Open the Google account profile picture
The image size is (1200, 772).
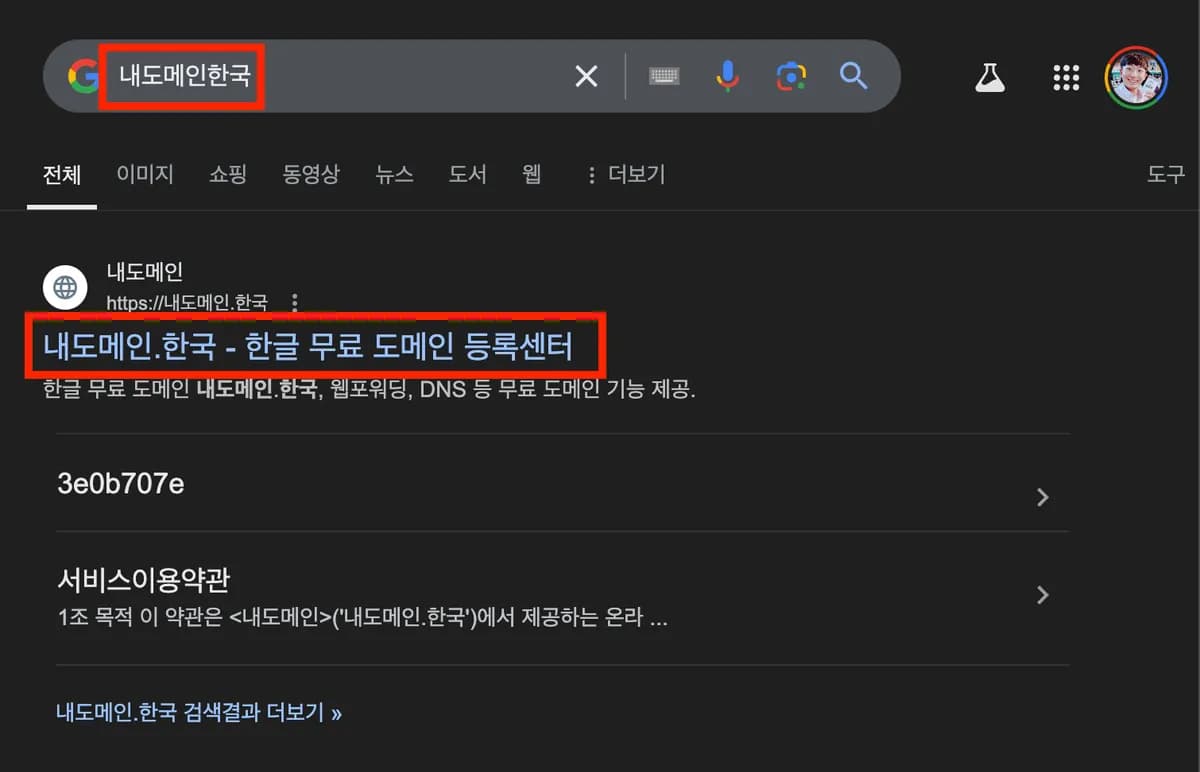(x=1135, y=77)
